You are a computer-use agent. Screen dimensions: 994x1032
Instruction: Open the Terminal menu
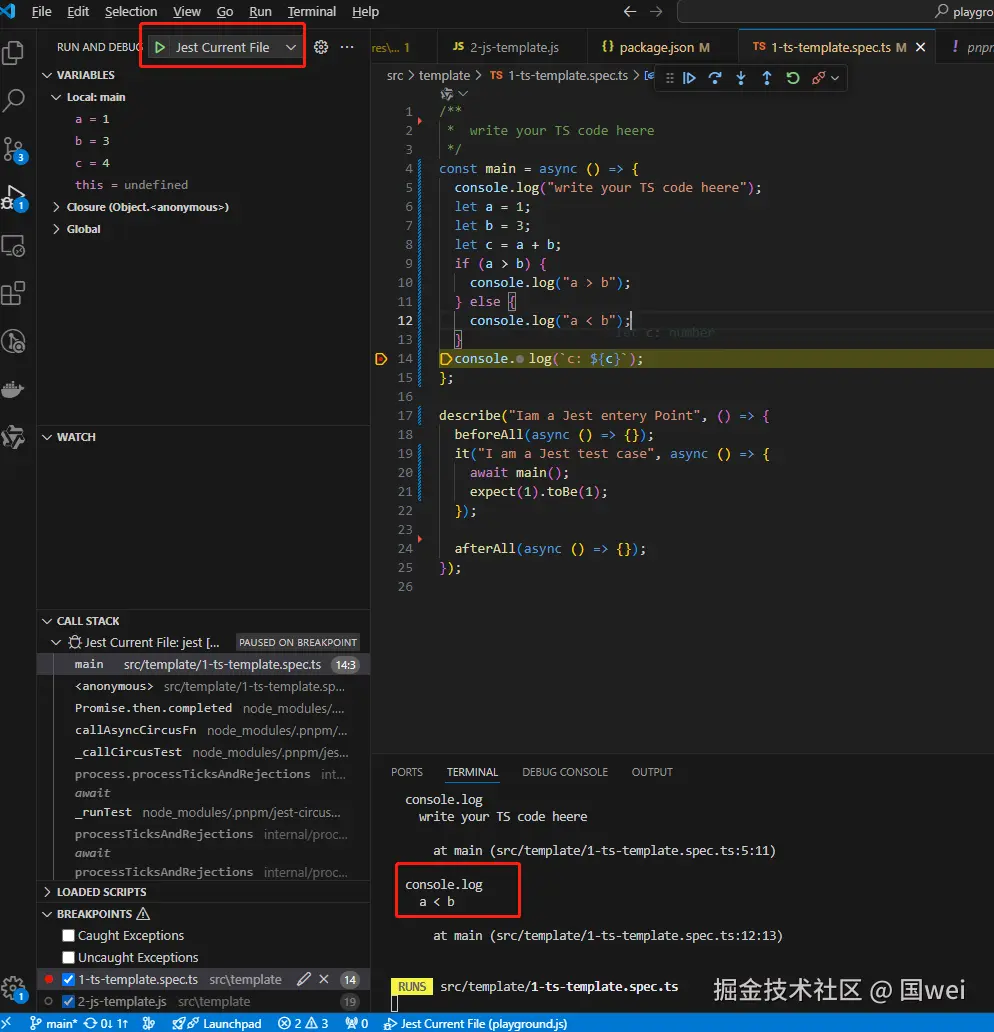[x=311, y=11]
